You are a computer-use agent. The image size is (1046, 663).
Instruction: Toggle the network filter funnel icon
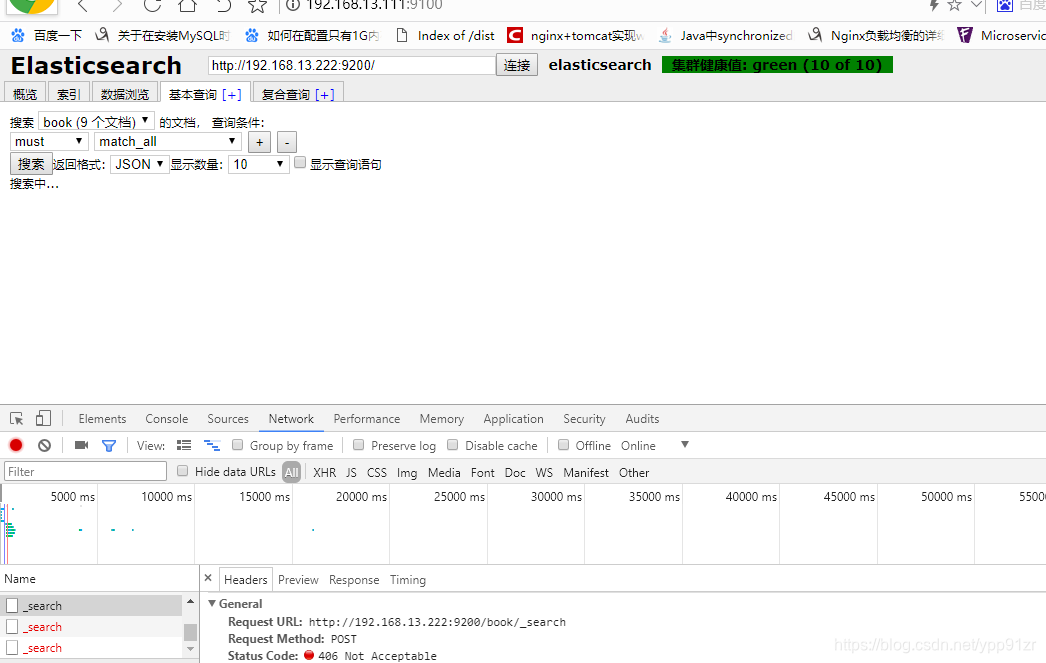coord(109,446)
